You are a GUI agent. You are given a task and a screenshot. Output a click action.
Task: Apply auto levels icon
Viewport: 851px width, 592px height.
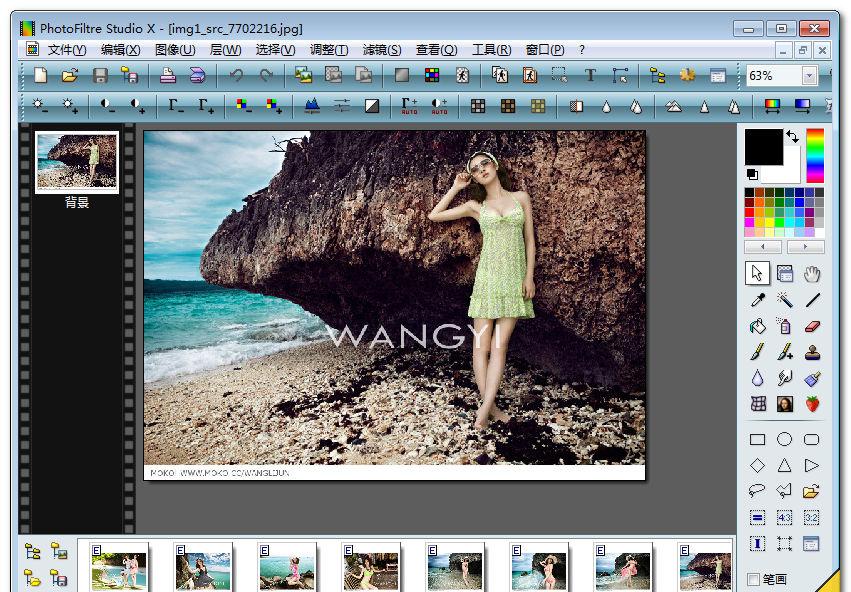click(409, 105)
